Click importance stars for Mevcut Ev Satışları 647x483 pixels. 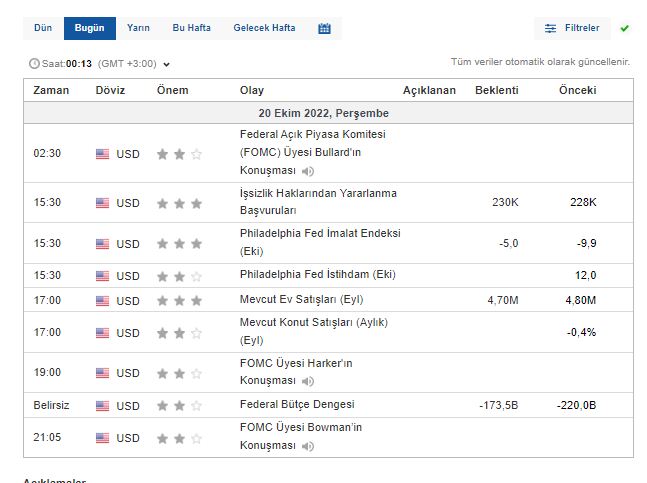[x=180, y=300]
